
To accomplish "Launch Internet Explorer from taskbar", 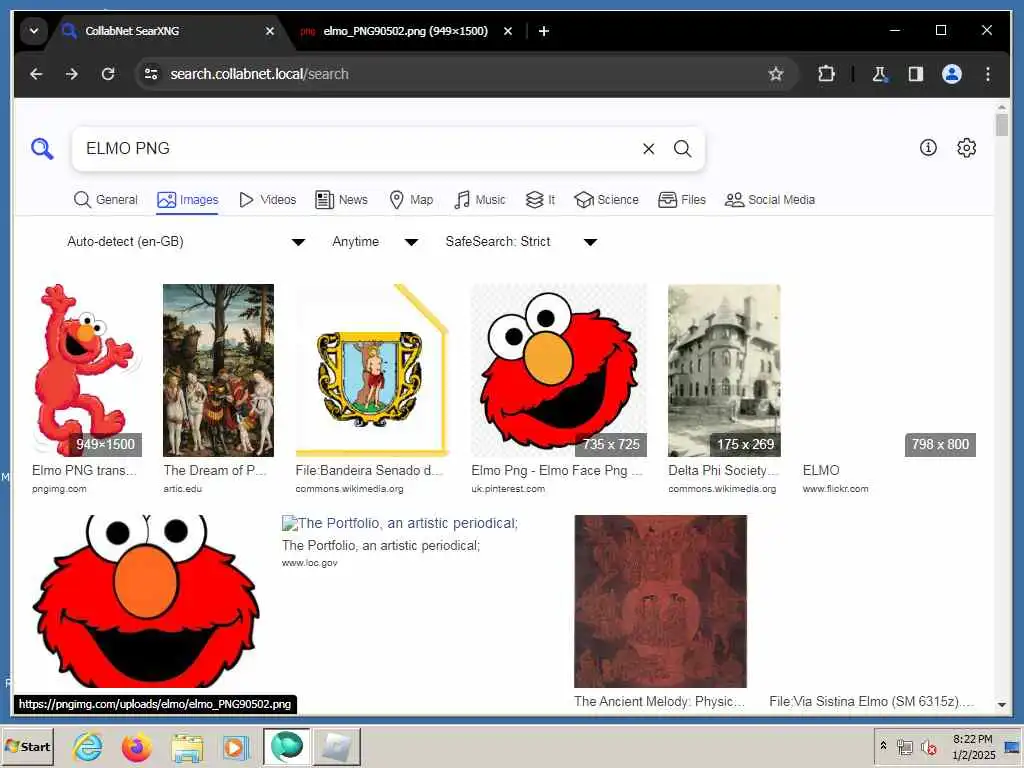I will [88, 747].
